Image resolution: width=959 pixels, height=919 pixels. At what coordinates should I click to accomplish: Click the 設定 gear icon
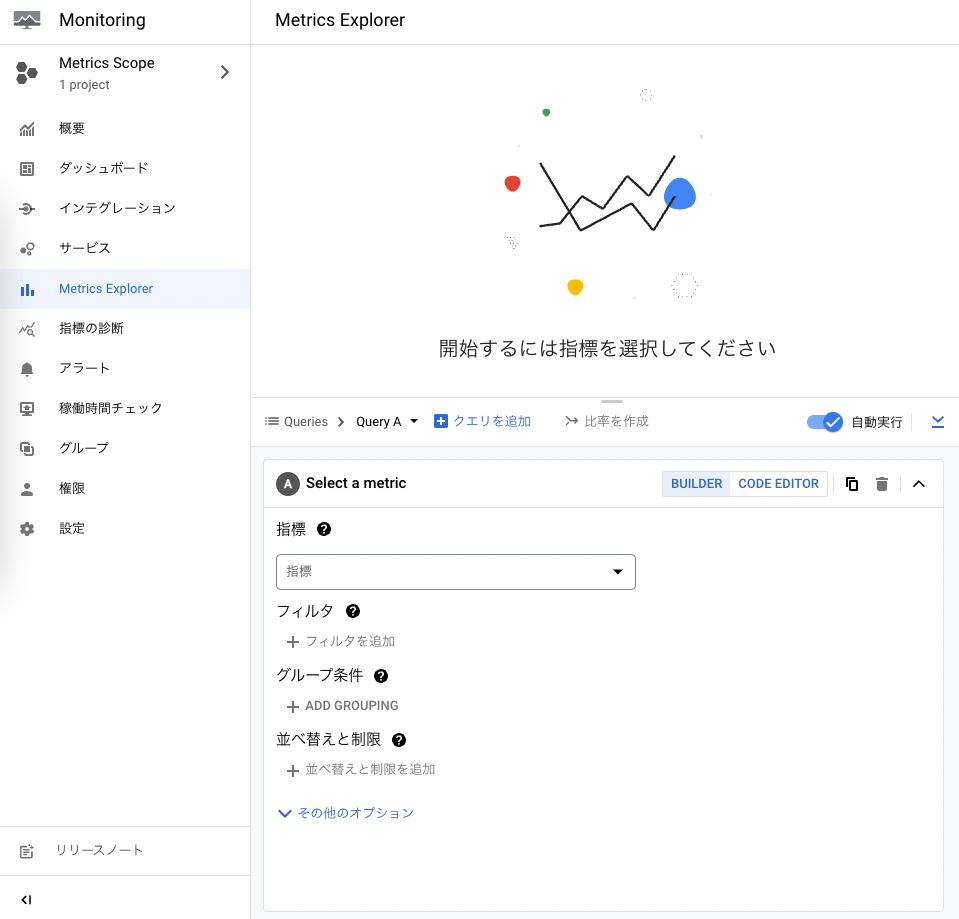click(27, 529)
